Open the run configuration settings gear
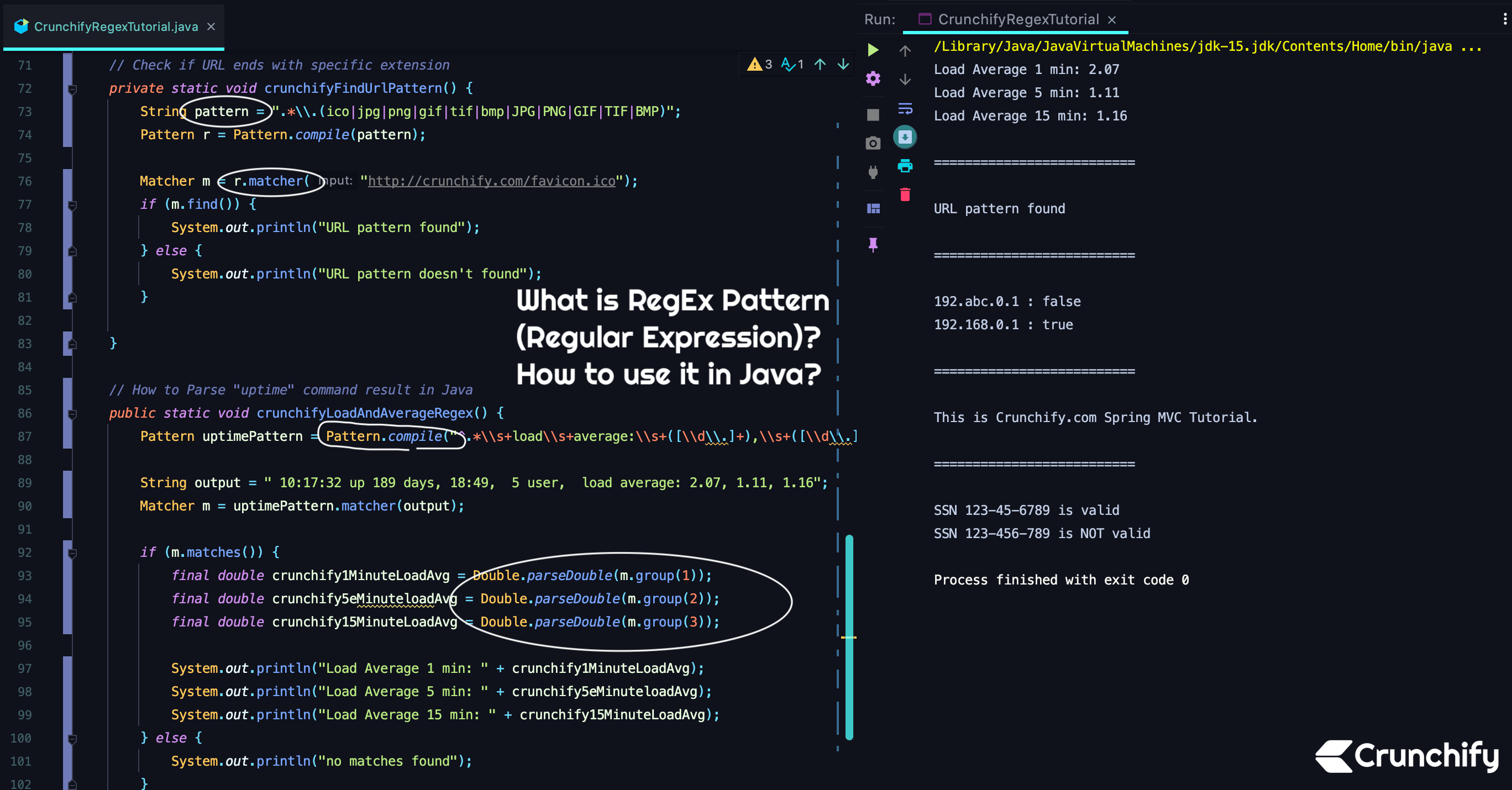Viewport: 1512px width, 790px height. (872, 79)
